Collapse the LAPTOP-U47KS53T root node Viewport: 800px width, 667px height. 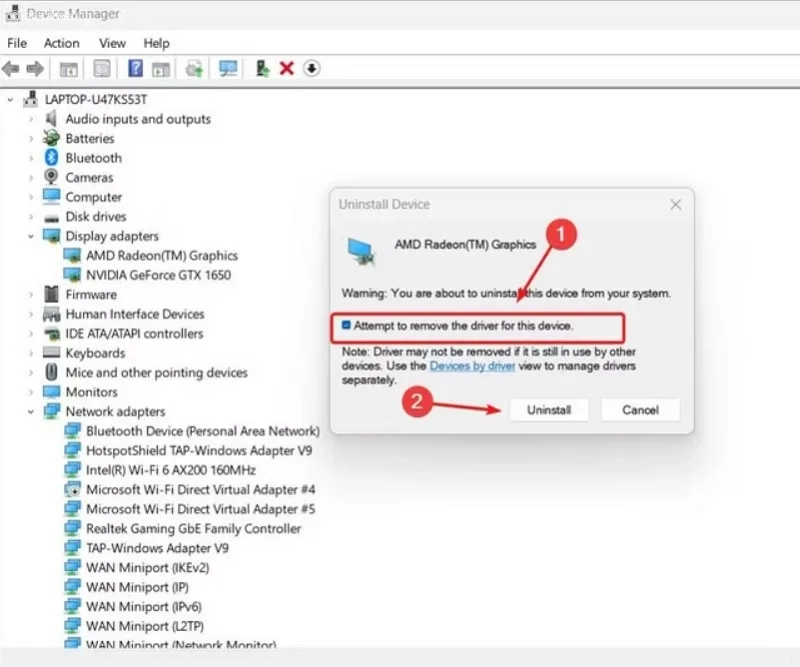pyautogui.click(x=11, y=100)
